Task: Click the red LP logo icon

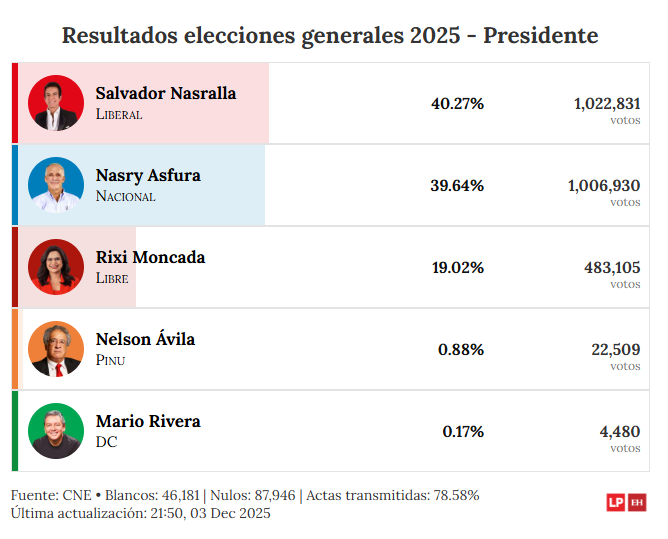Action: pyautogui.click(x=616, y=503)
